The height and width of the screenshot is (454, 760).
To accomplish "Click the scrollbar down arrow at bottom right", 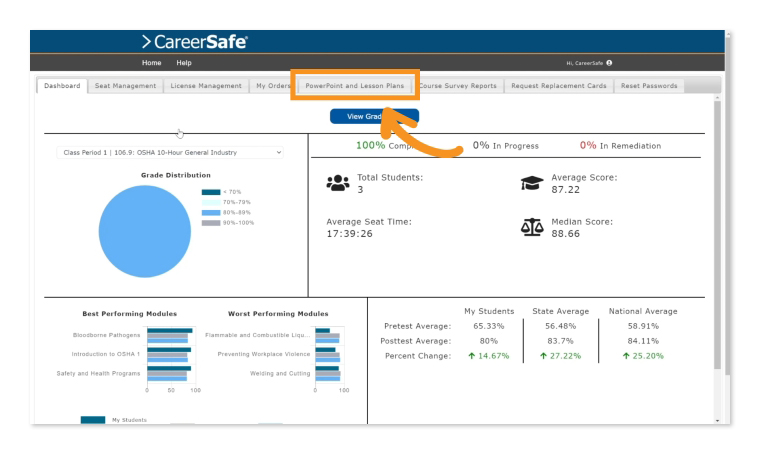I will tap(717, 421).
